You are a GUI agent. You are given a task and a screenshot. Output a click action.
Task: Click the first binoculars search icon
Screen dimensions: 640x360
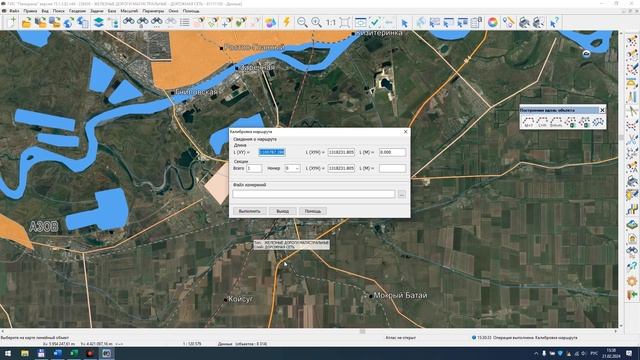pos(129,22)
